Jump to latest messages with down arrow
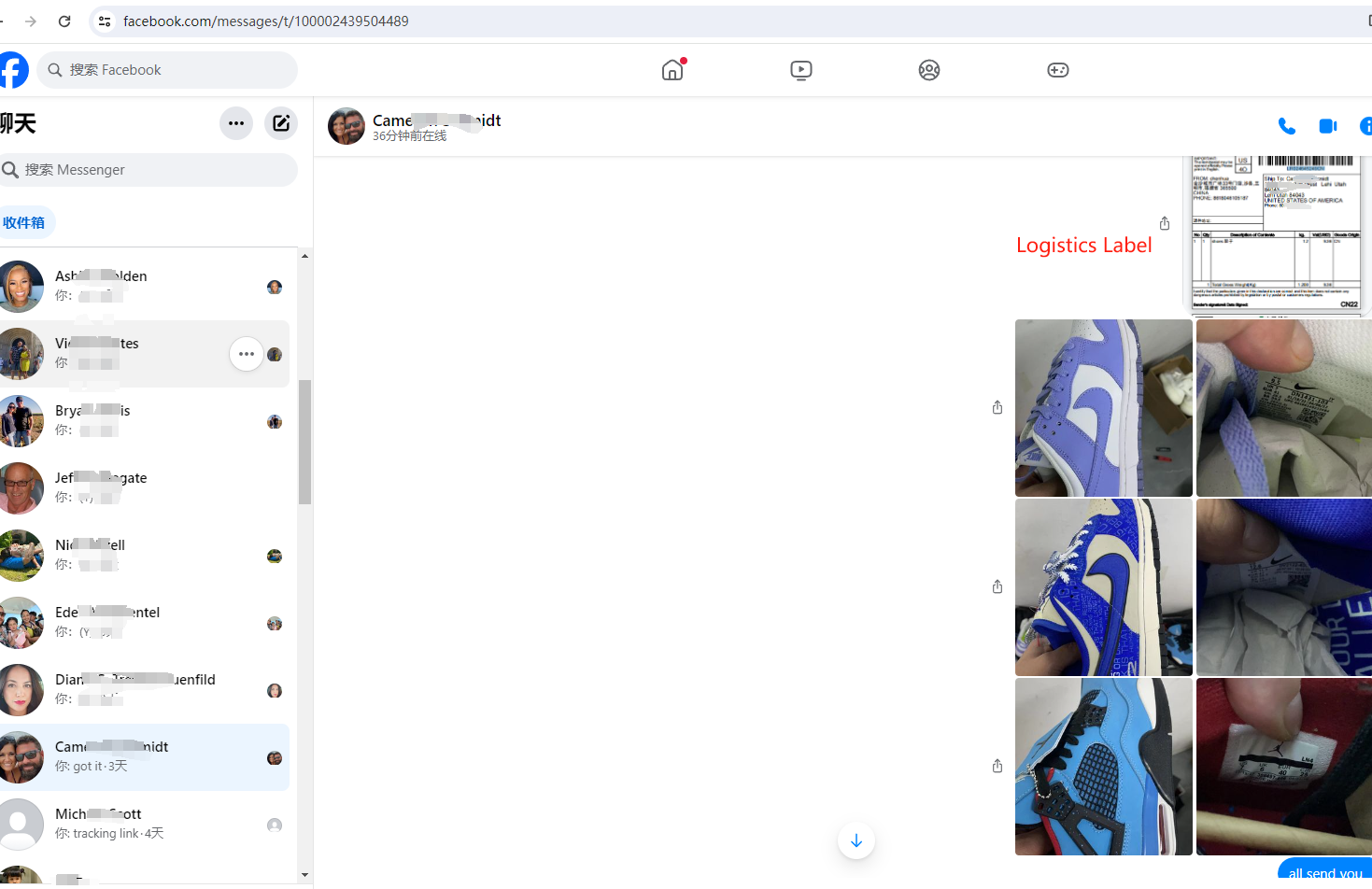This screenshot has height=889, width=1372. click(x=856, y=840)
